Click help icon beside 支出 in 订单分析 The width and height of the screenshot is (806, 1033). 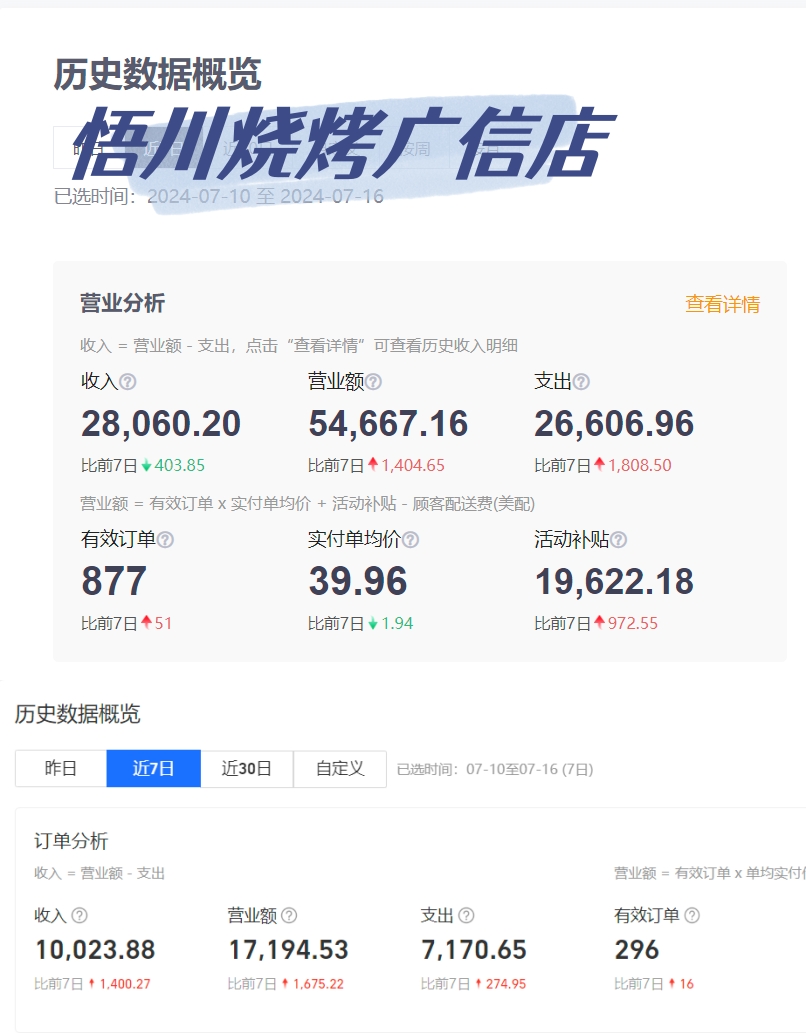466,915
